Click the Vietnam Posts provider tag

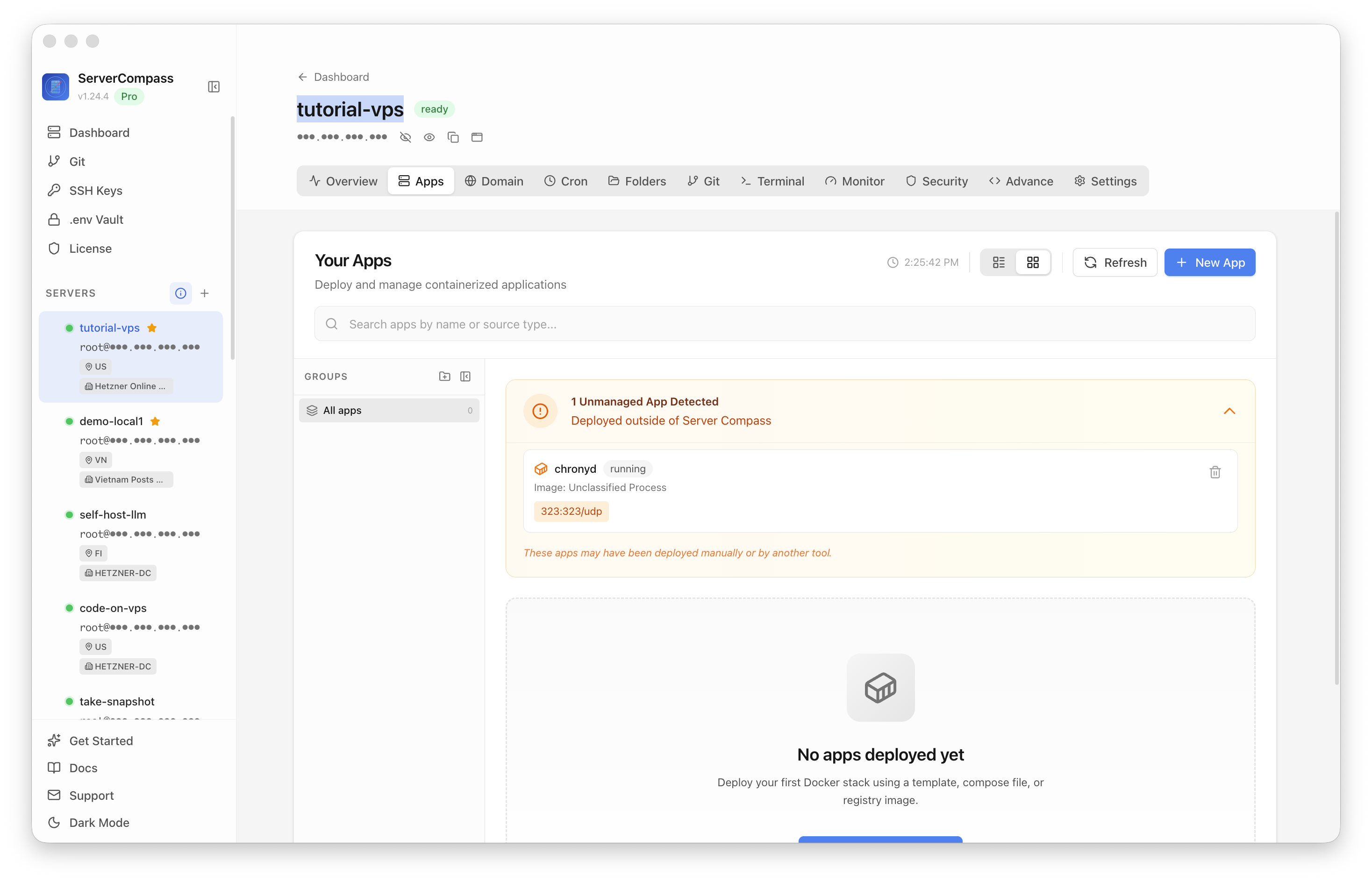click(x=126, y=479)
